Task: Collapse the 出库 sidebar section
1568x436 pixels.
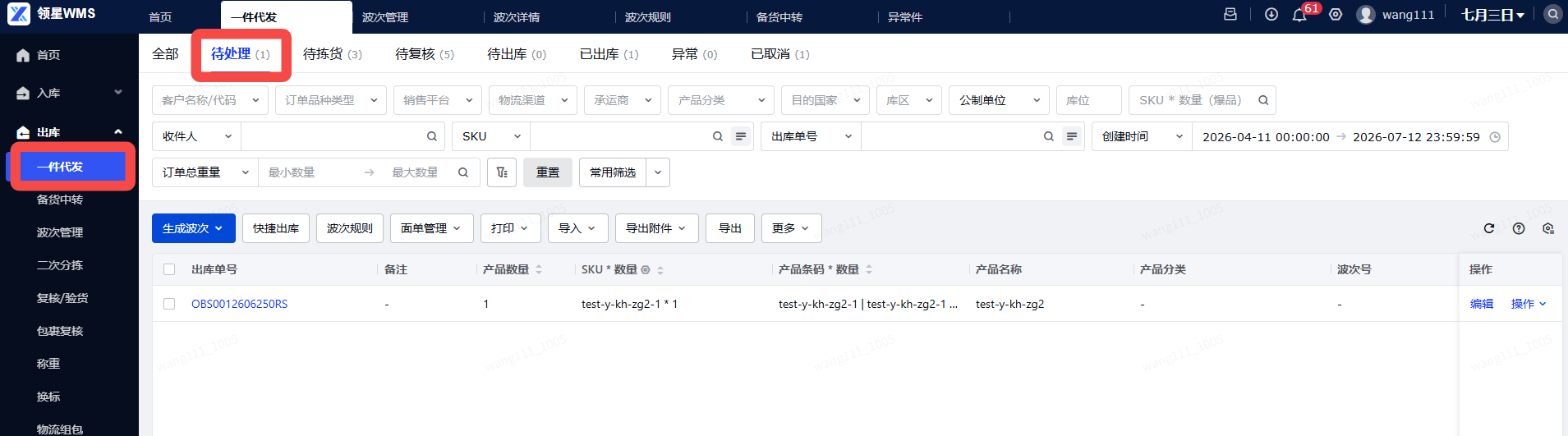Action: coord(118,132)
